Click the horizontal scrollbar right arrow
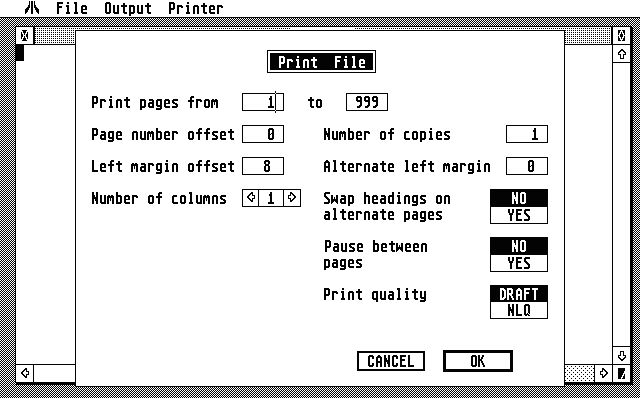Viewport: 640px width, 398px height. [603, 373]
